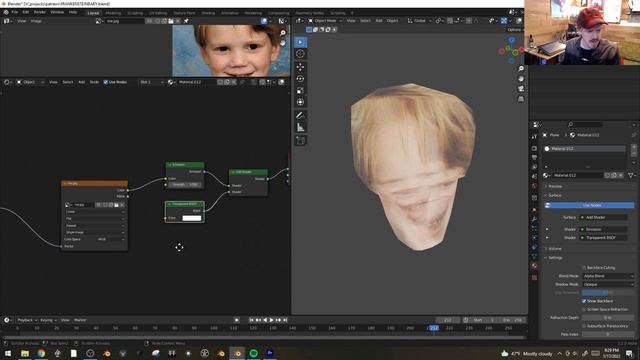Screen dimensions: 640x360
Task: Select the Rotate tool in viewport
Action: tap(300, 79)
